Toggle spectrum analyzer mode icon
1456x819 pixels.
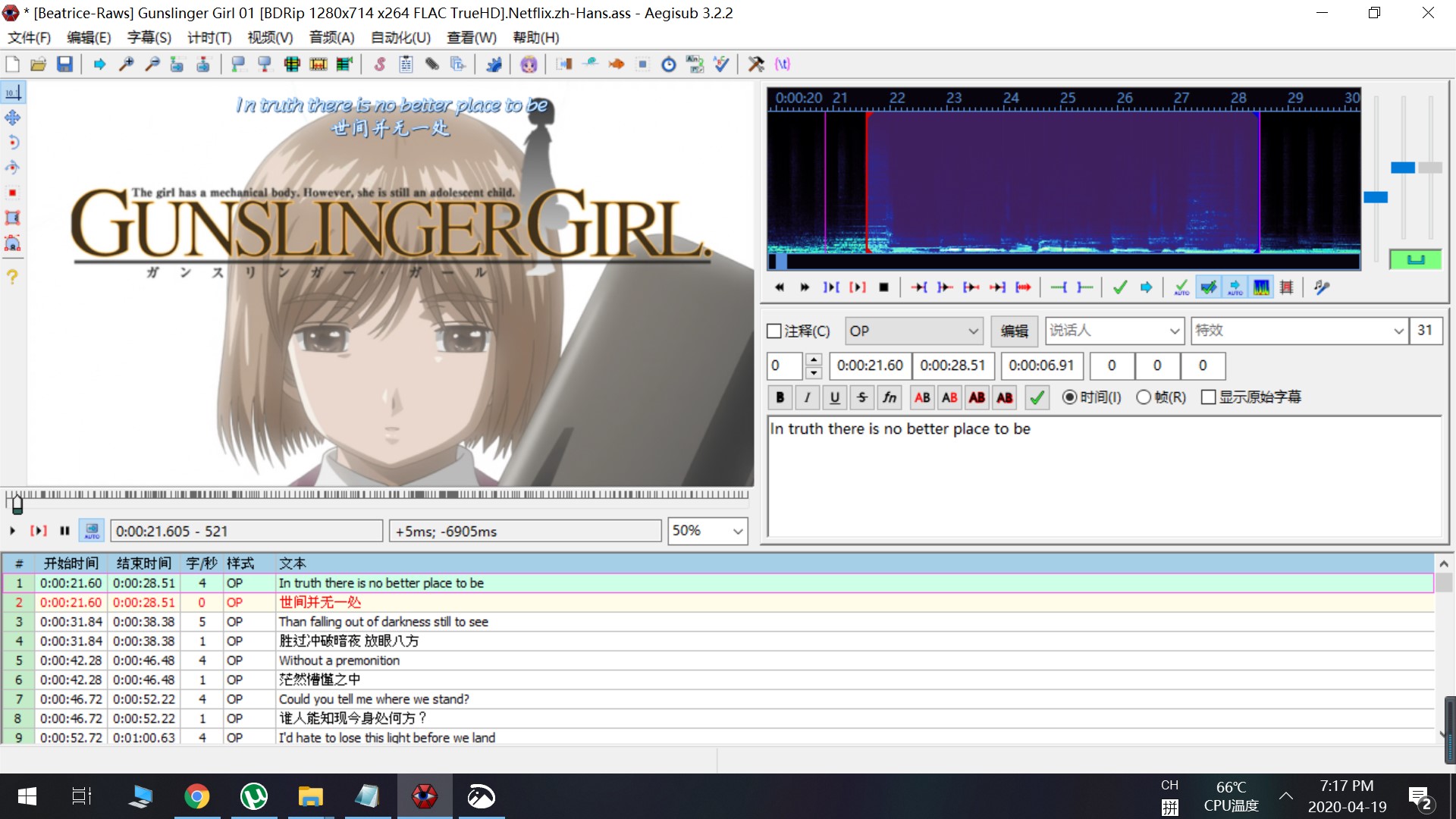tap(1261, 287)
